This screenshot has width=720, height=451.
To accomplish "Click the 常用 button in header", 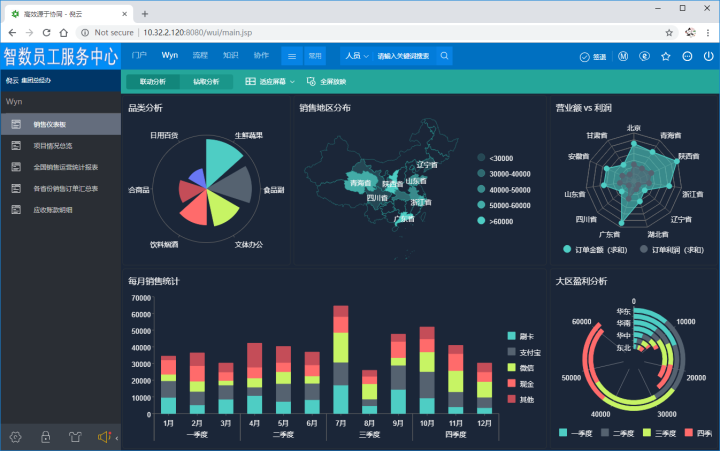I will click(315, 56).
